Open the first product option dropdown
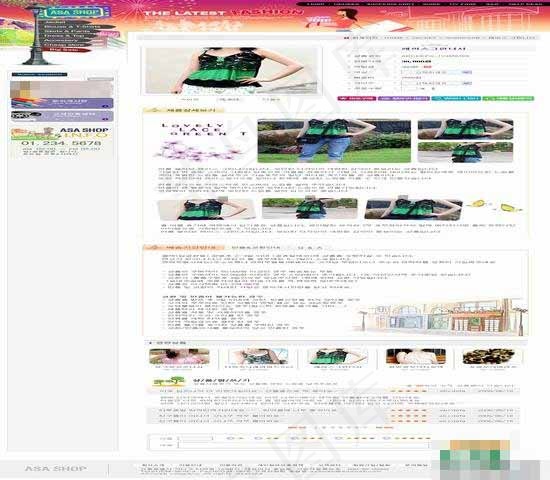Screen dimensions: 550x480 (437, 72)
